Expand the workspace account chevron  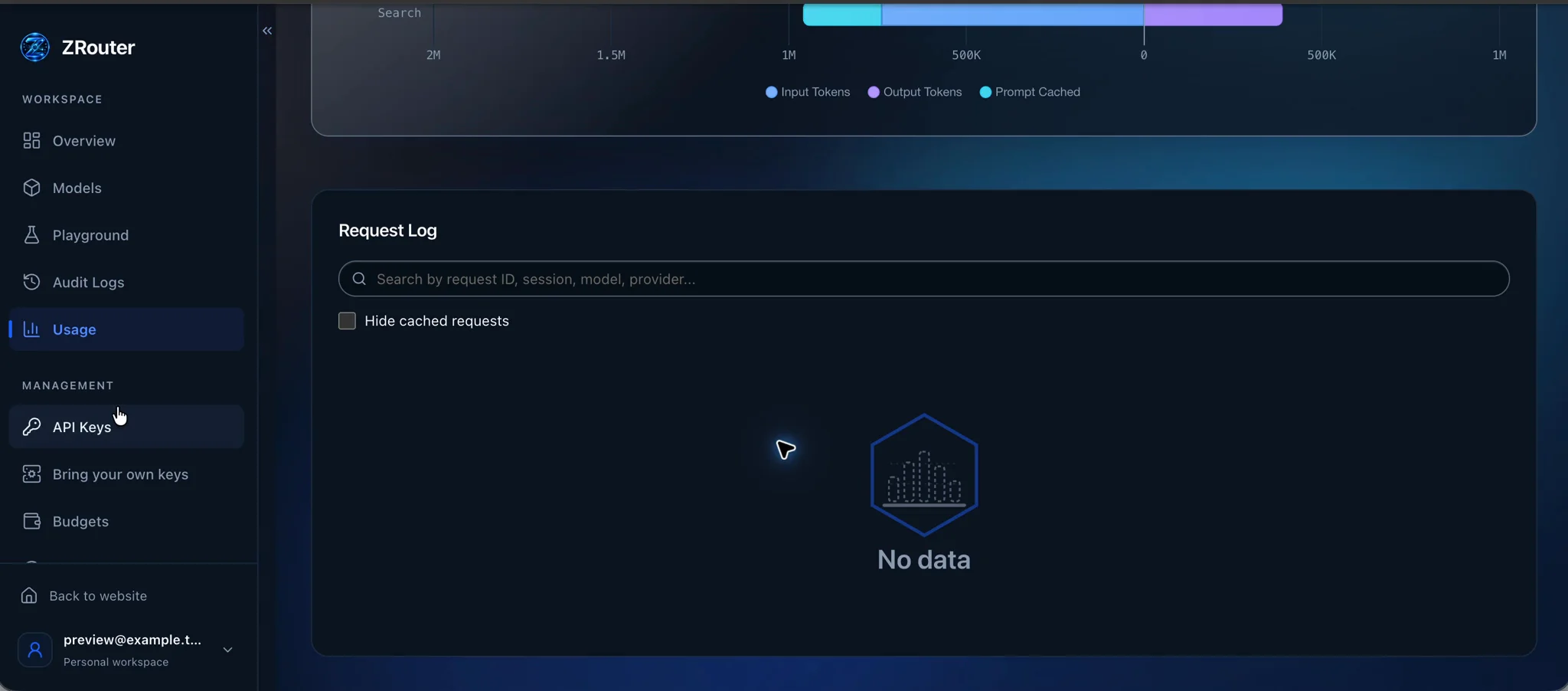tap(227, 650)
